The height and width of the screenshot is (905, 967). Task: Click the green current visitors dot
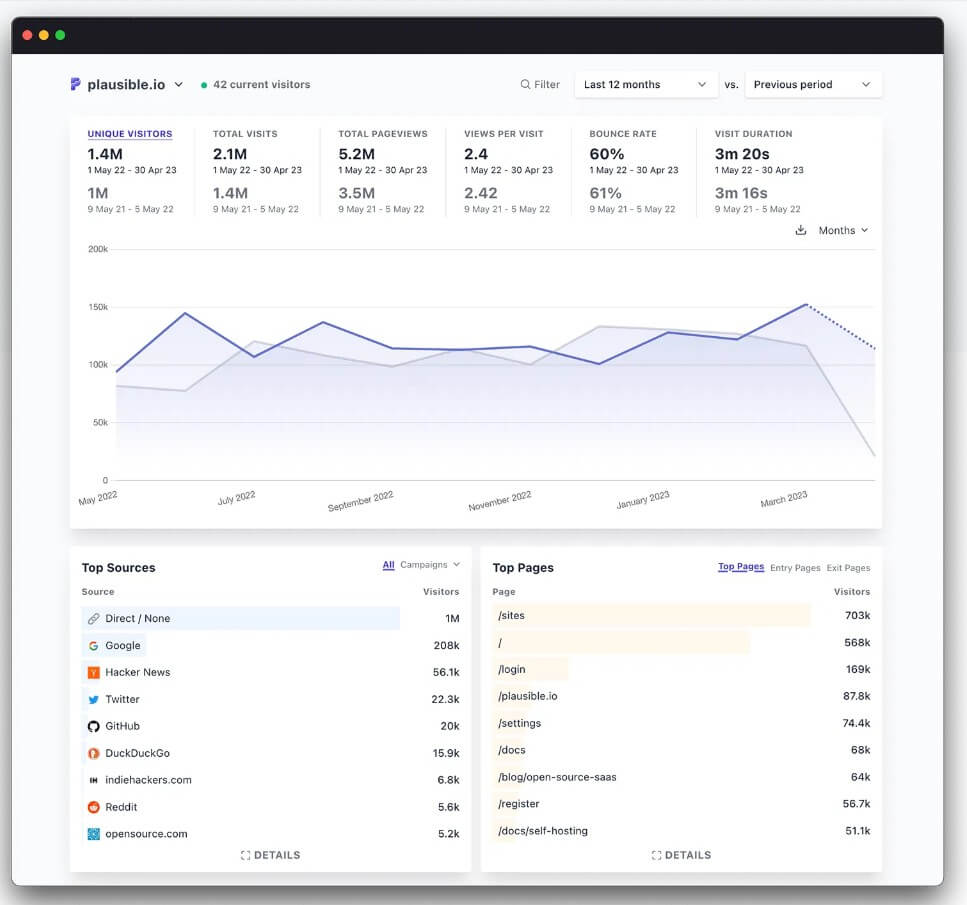(x=204, y=85)
